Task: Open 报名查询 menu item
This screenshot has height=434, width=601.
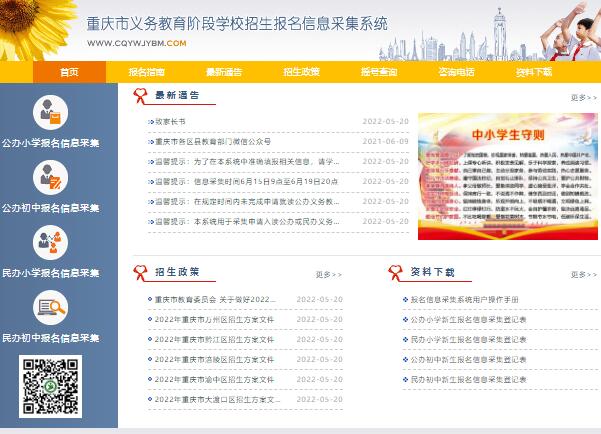Action: (x=379, y=72)
